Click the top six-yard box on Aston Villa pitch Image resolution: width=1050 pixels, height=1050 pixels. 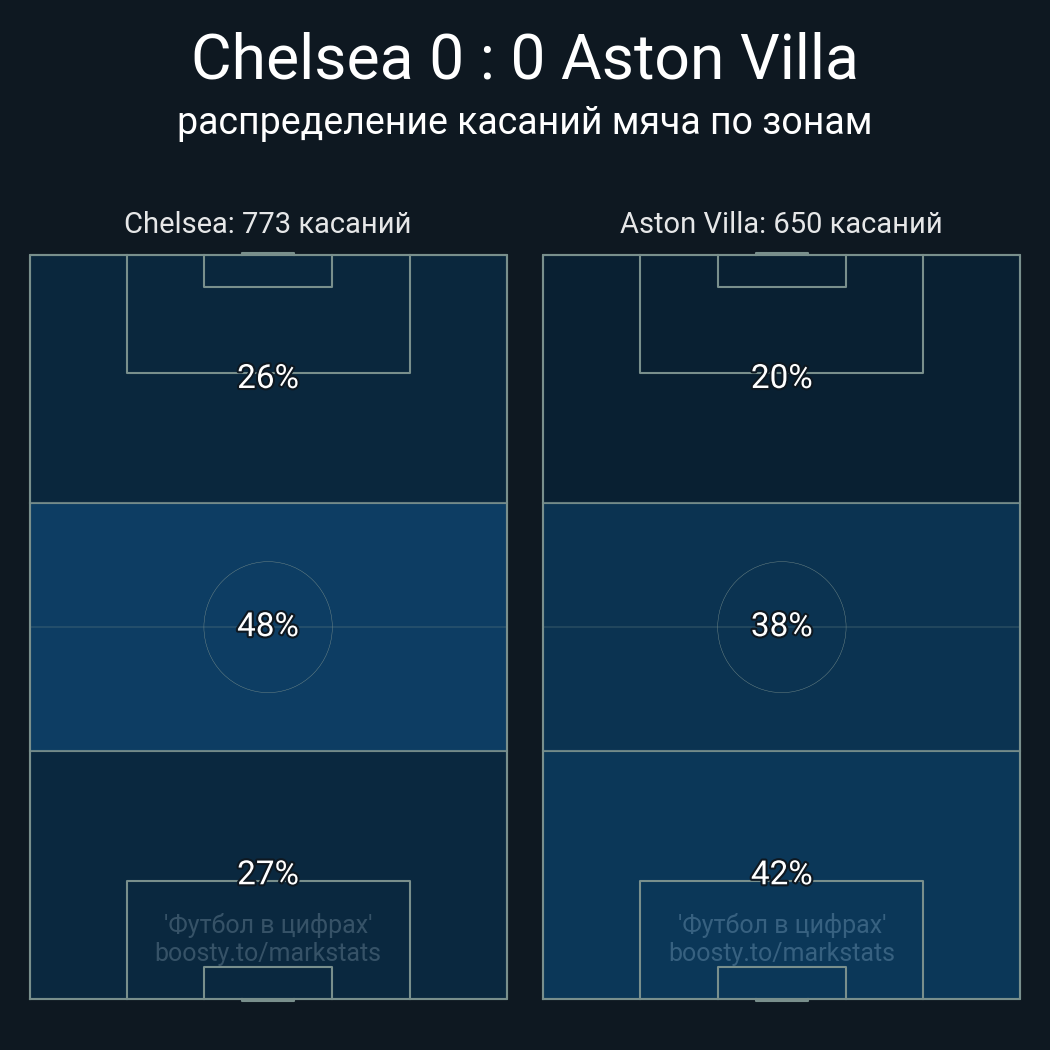[x=781, y=271]
